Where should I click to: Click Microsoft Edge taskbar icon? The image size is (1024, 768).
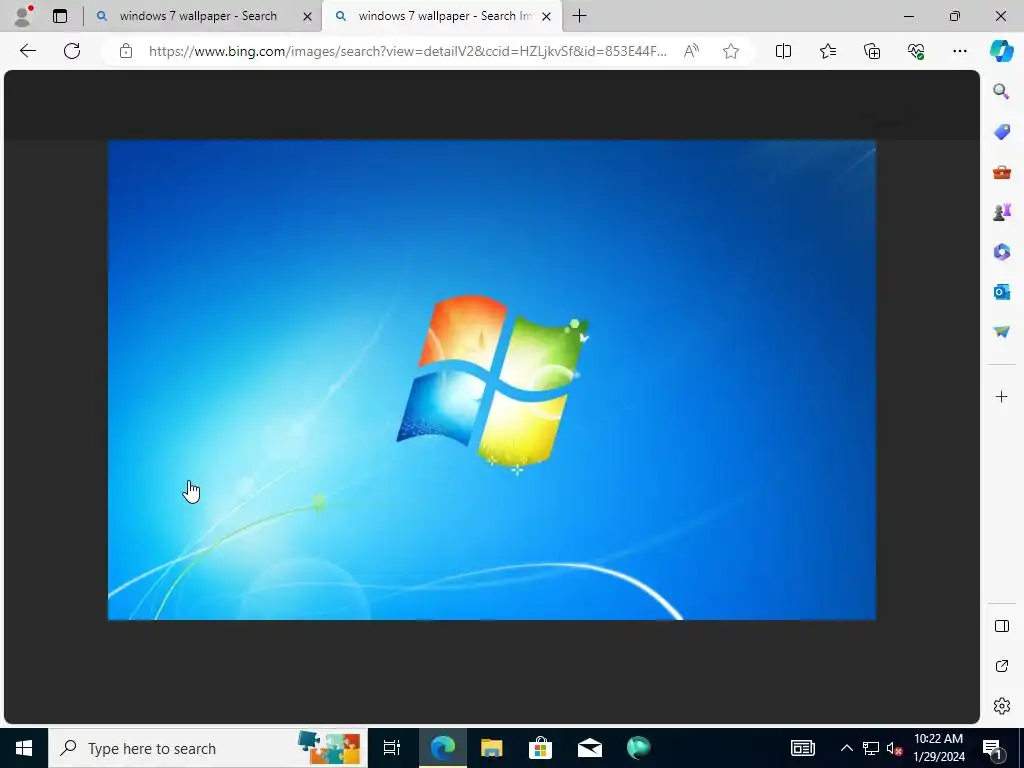(442, 748)
